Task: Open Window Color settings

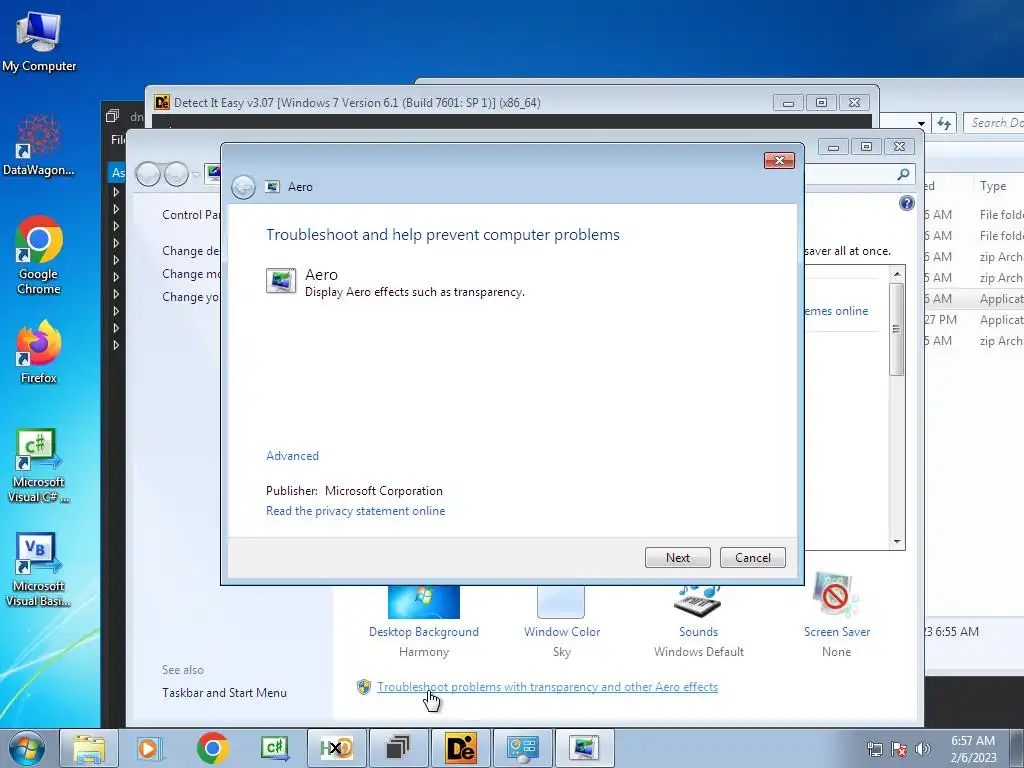Action: tap(562, 632)
